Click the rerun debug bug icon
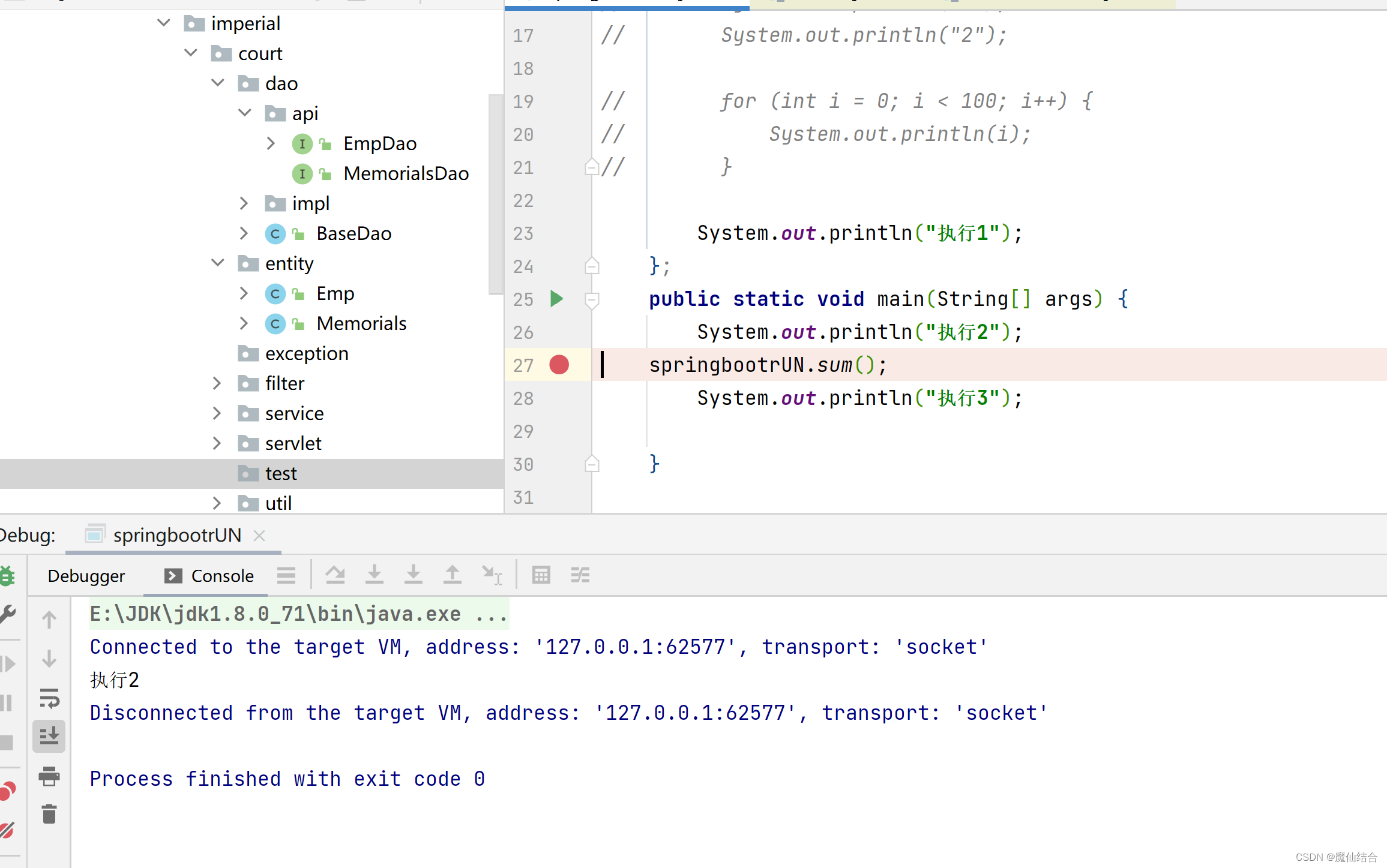Screen dimensions: 1387x868 (7, 576)
